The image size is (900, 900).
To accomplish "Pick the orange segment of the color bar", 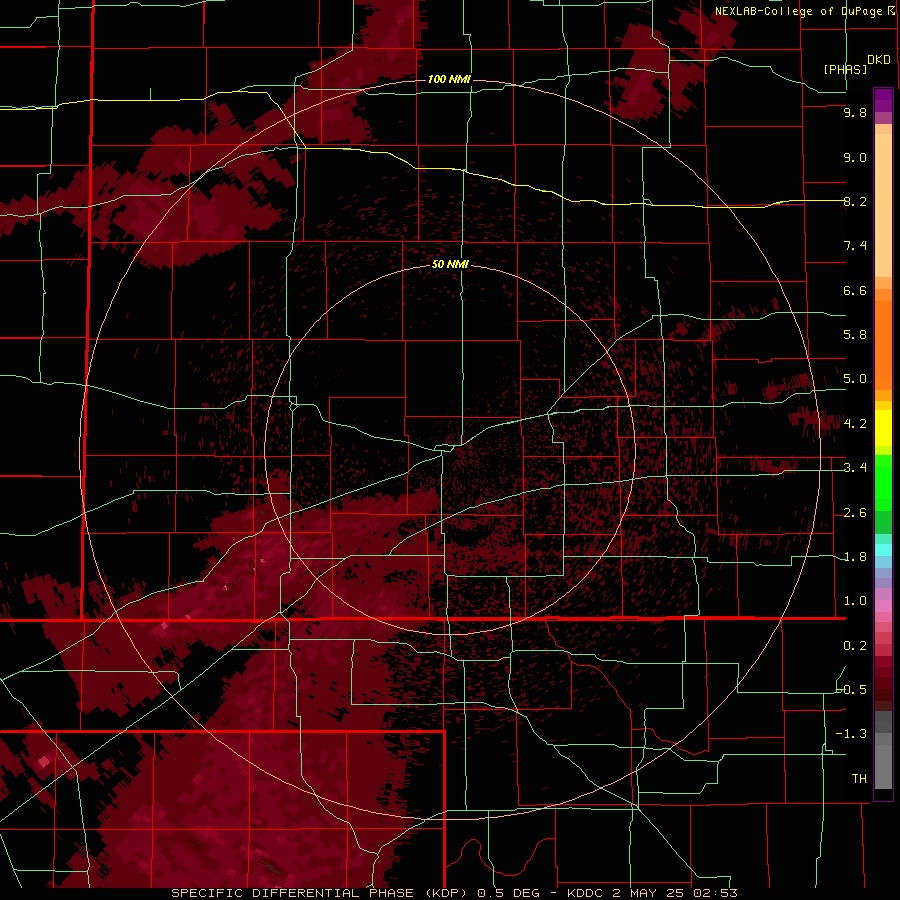I will tap(883, 344).
